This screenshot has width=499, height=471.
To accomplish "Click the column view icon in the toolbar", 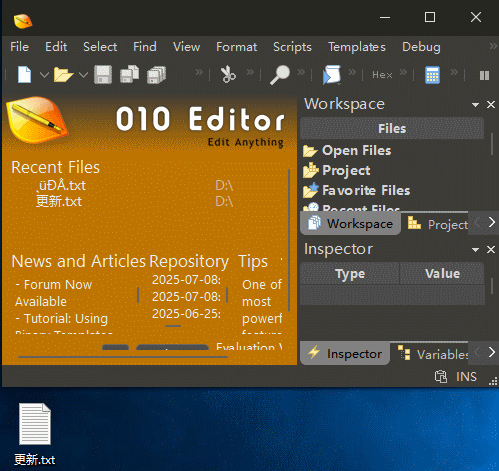I will pos(484,75).
